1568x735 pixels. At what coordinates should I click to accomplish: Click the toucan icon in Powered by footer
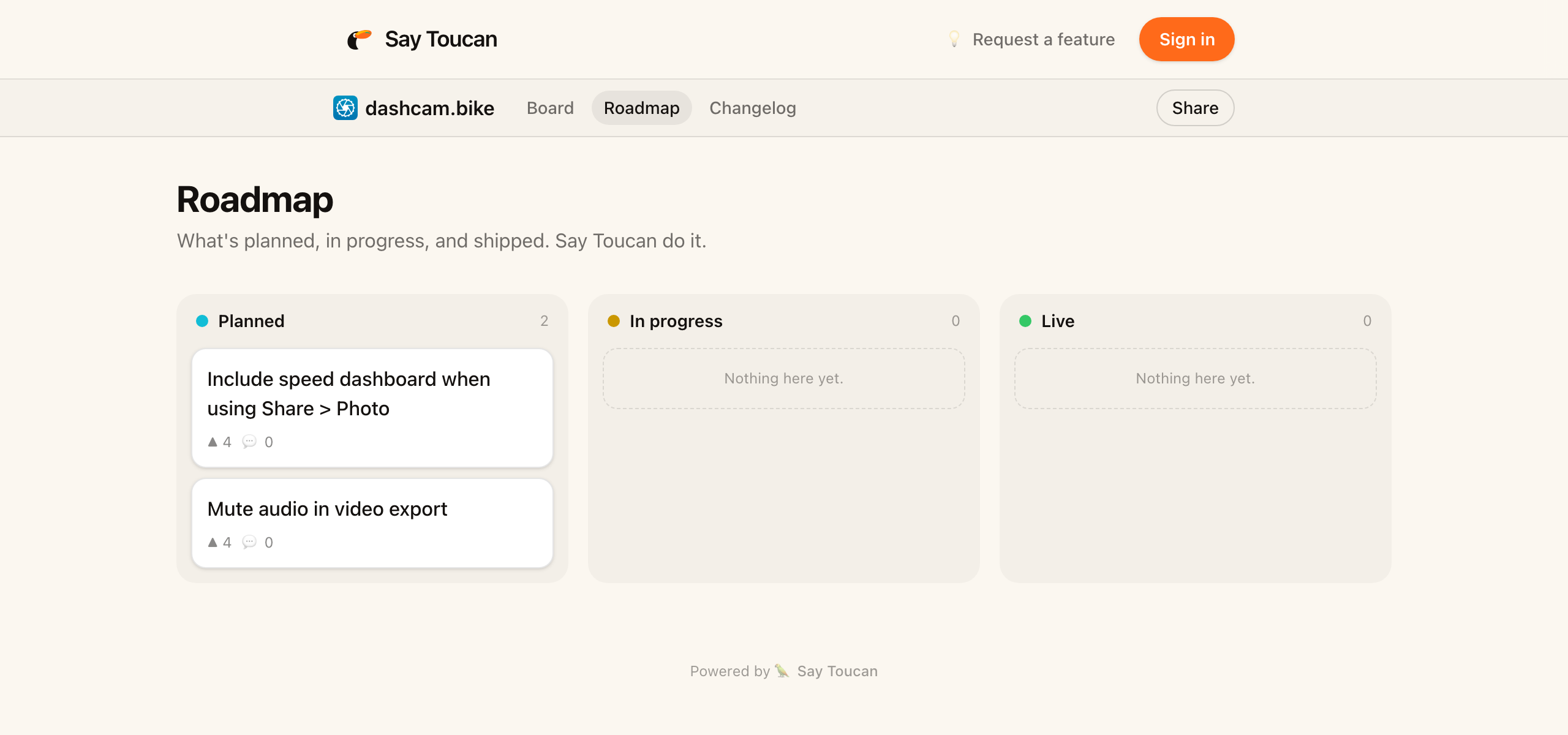tap(782, 671)
